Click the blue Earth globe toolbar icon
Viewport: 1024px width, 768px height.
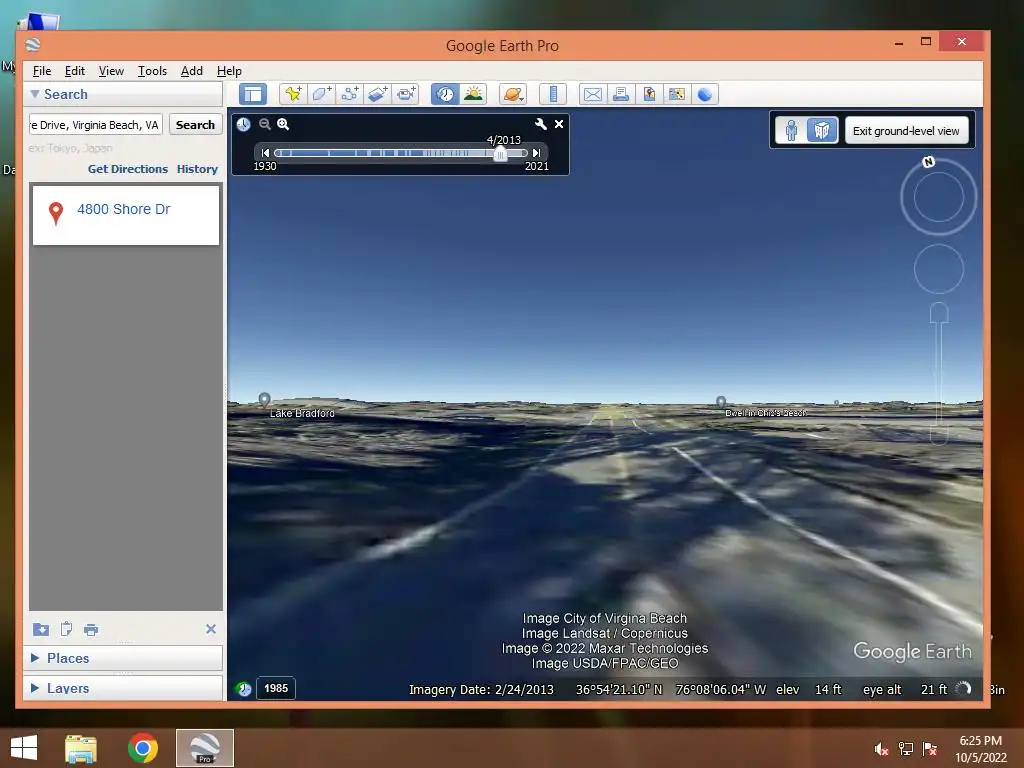tap(705, 94)
